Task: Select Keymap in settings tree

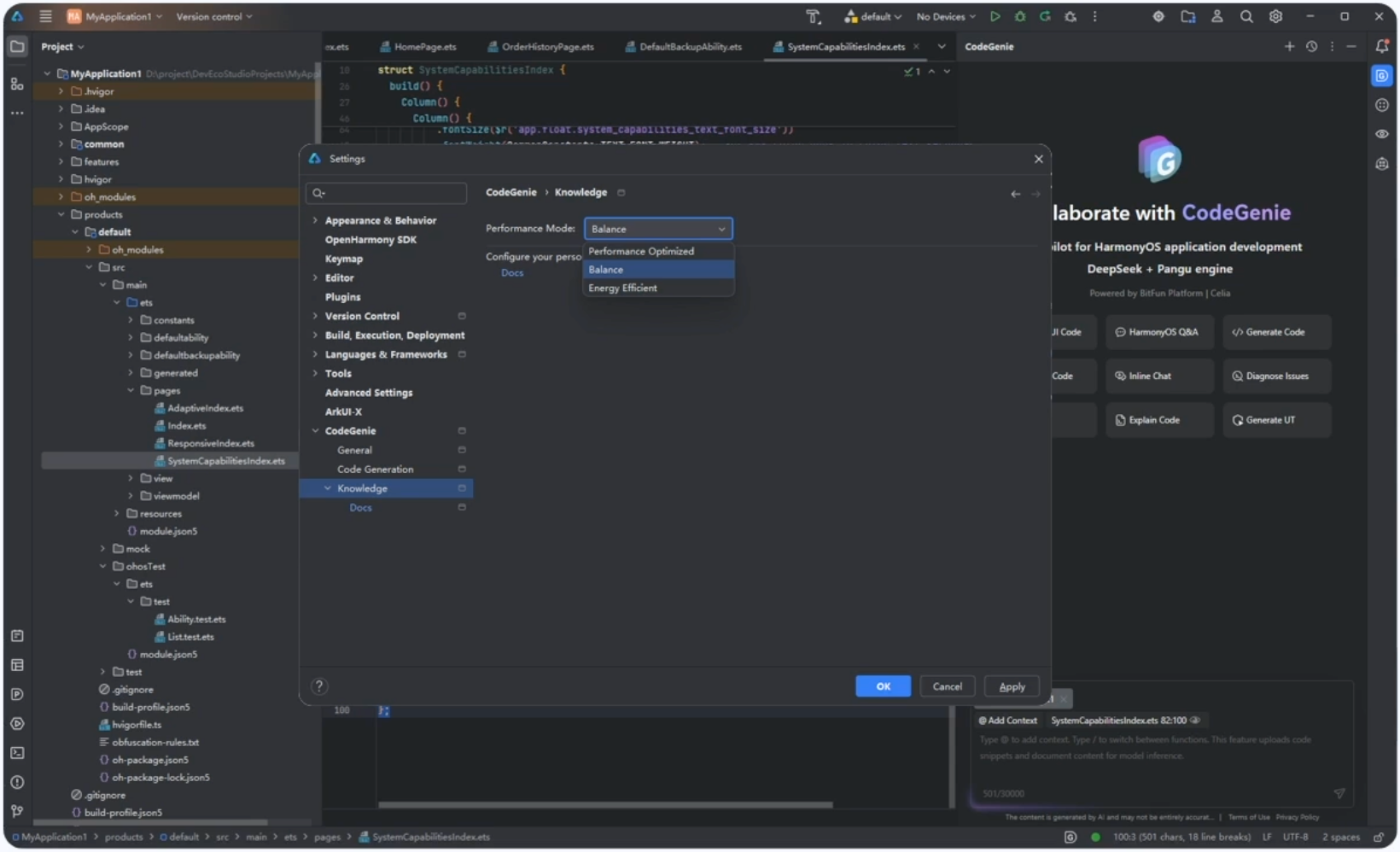Action: pos(343,259)
